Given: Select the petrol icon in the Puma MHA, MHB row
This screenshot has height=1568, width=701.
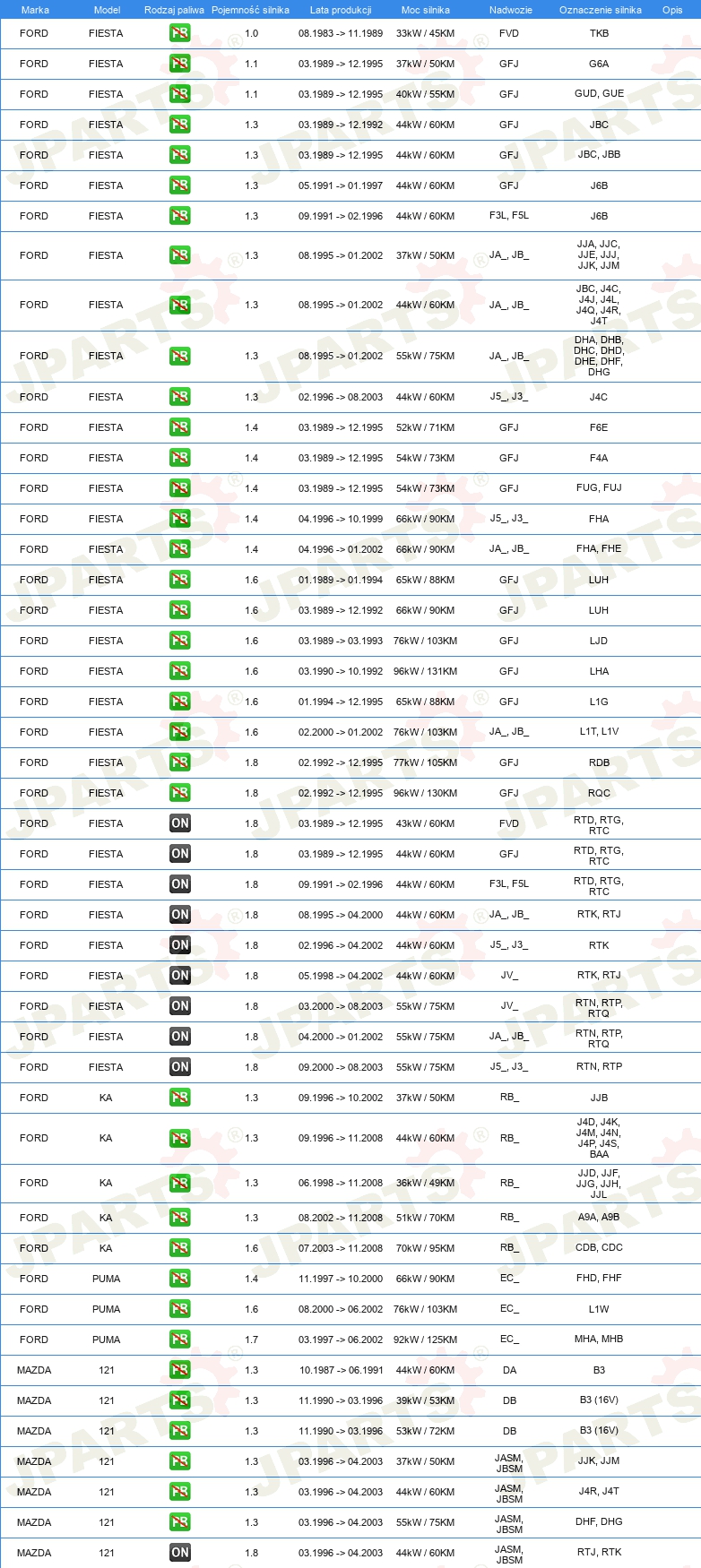Looking at the screenshot, I should pos(180,1340).
